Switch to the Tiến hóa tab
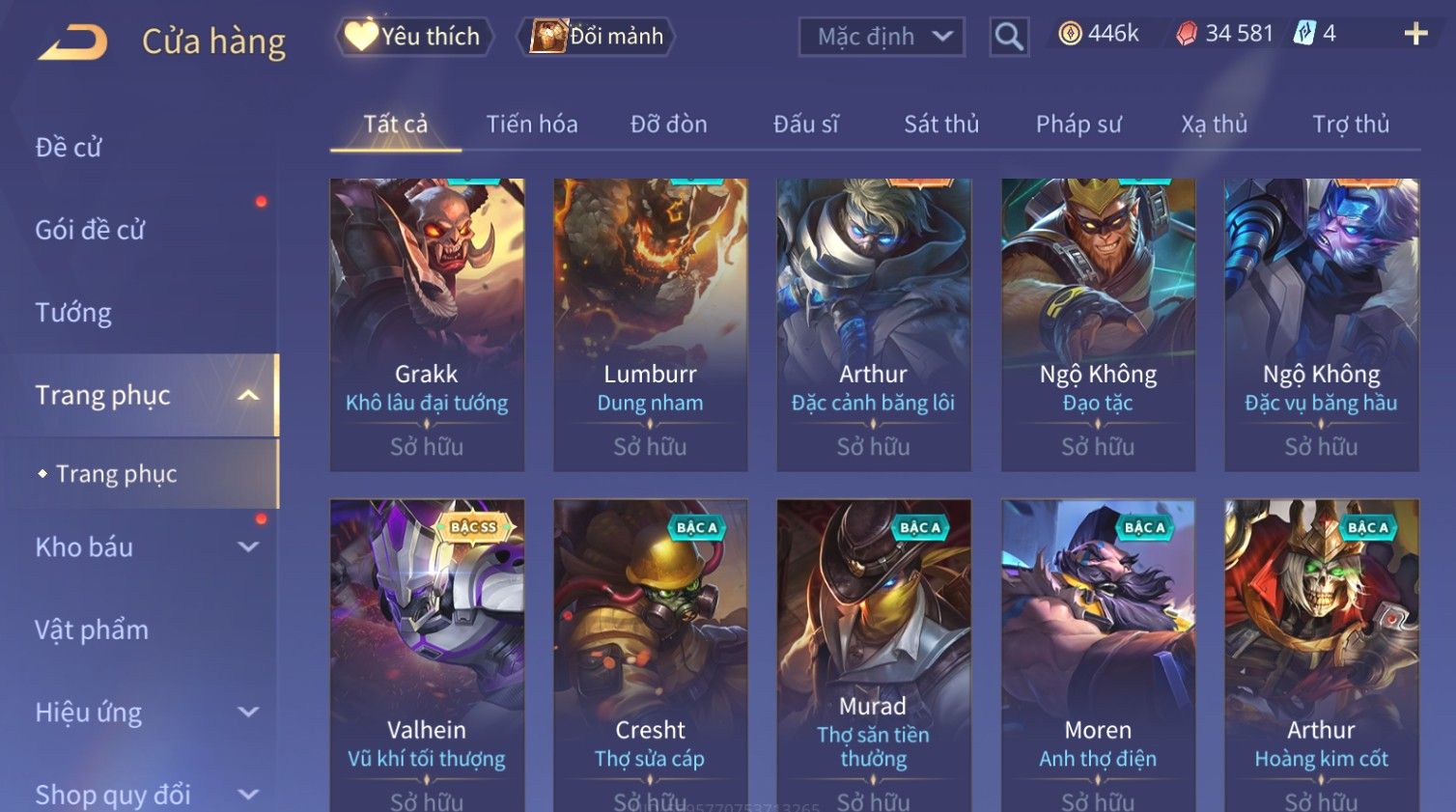Image resolution: width=1456 pixels, height=812 pixels. [x=532, y=125]
